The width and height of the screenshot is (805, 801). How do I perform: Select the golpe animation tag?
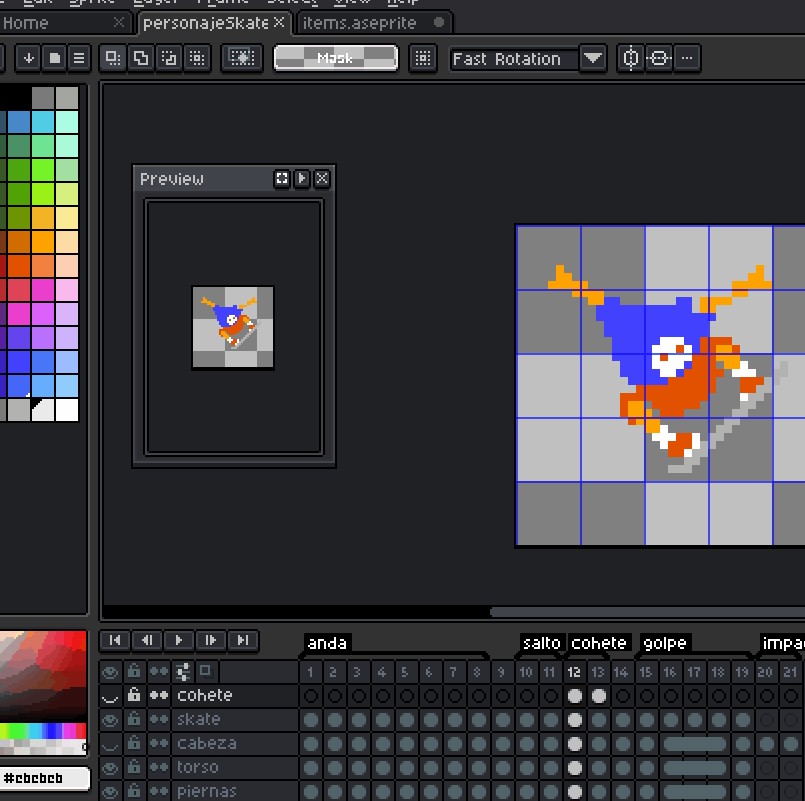point(665,643)
